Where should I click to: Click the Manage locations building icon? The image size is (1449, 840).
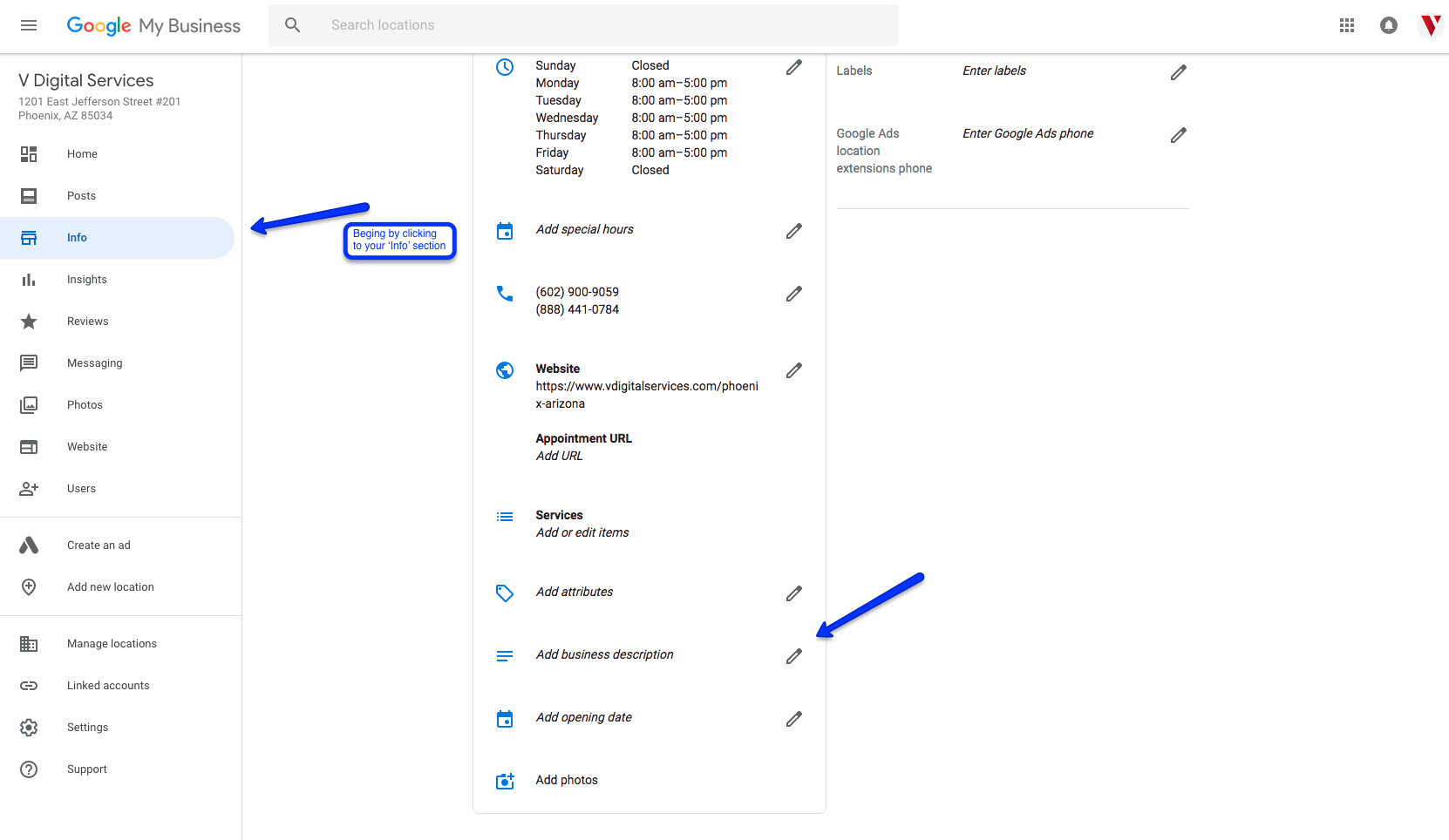tap(29, 644)
